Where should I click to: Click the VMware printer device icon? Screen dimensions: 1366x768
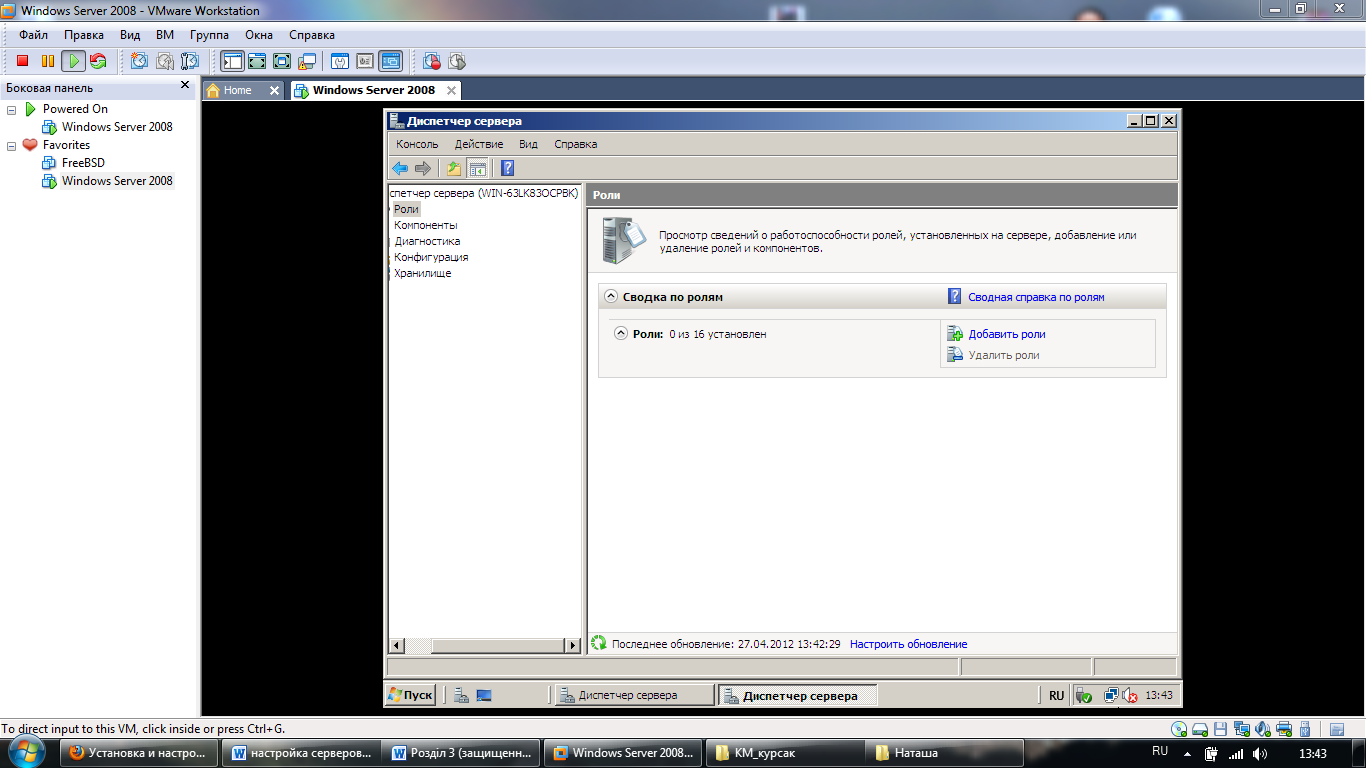1285,729
